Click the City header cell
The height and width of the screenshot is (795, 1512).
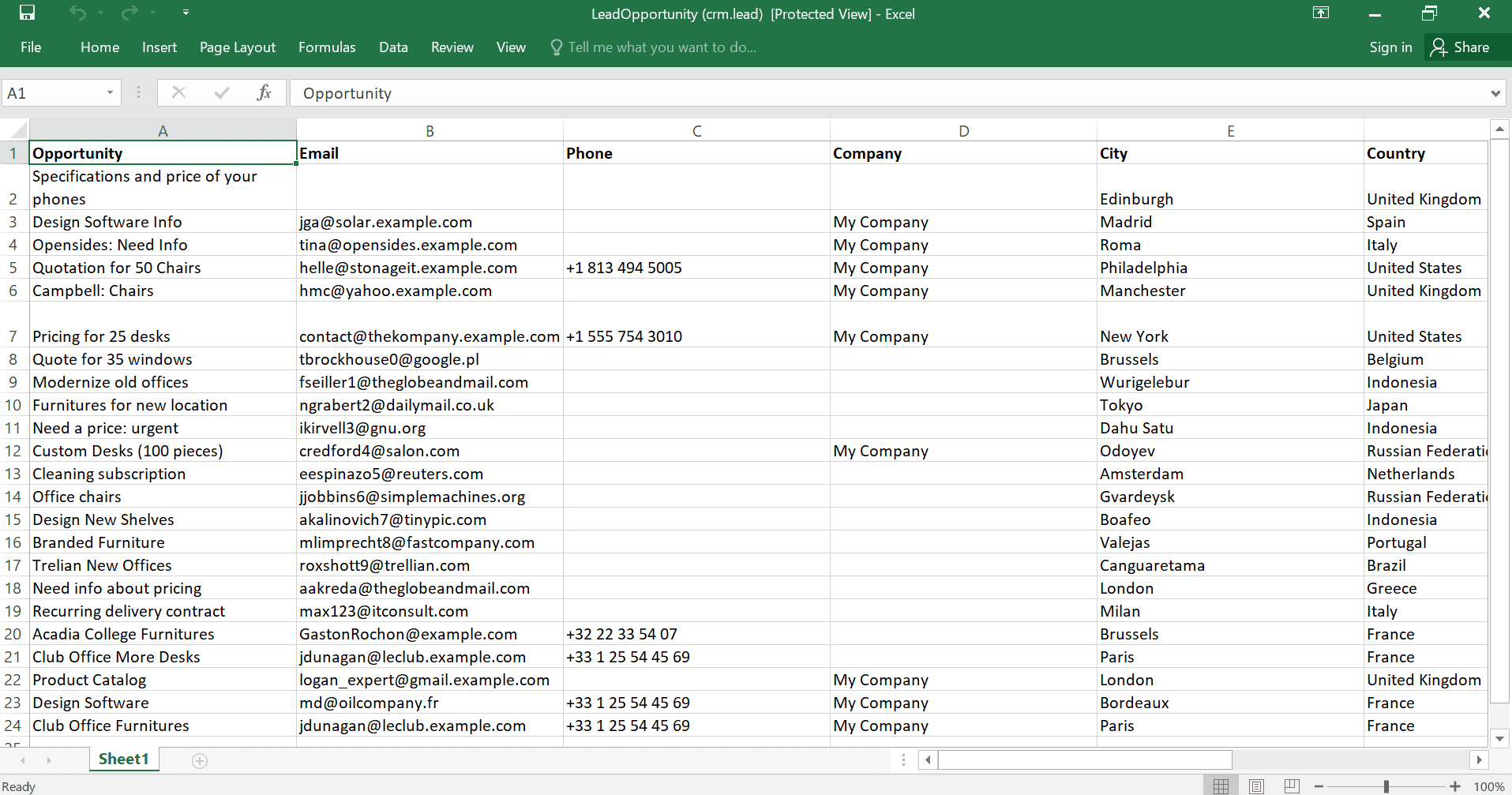[x=1231, y=153]
